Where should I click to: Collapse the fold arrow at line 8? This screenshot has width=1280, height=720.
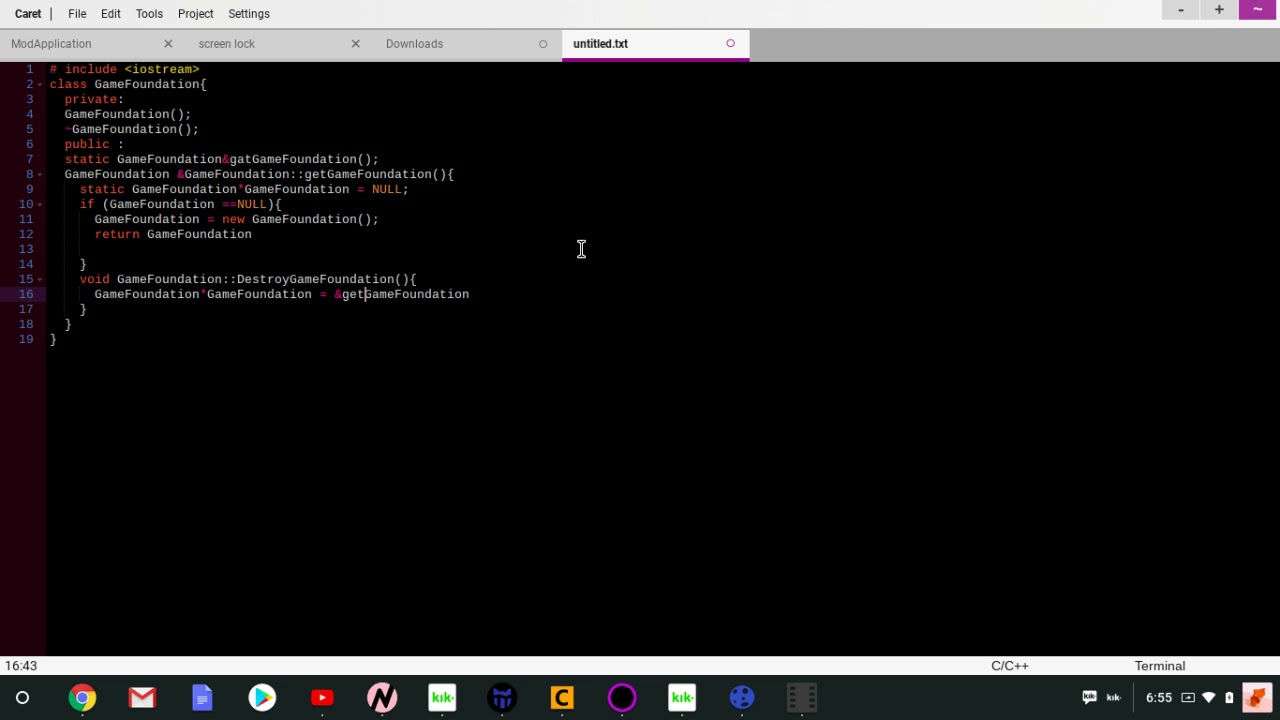(39, 174)
